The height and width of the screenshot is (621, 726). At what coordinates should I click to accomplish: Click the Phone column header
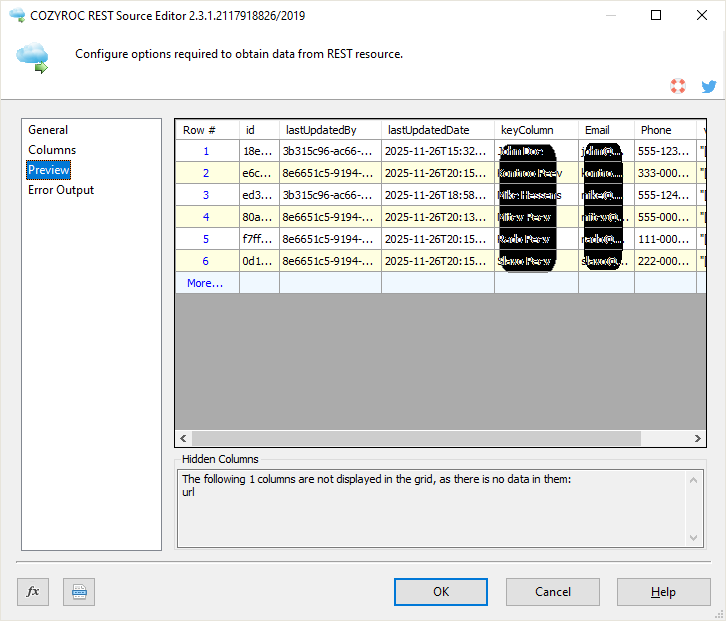click(665, 130)
